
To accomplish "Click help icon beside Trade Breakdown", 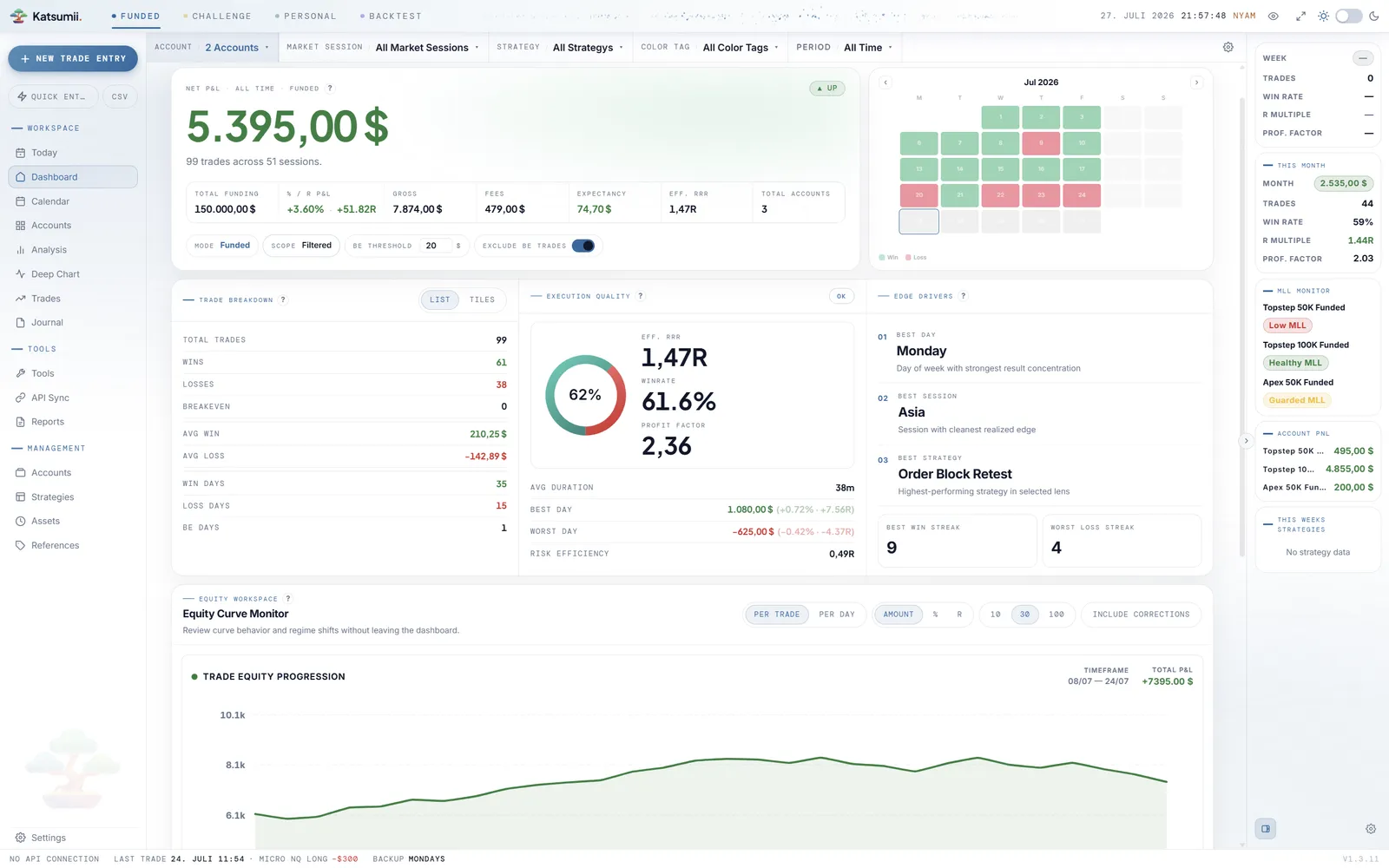I will click(283, 300).
